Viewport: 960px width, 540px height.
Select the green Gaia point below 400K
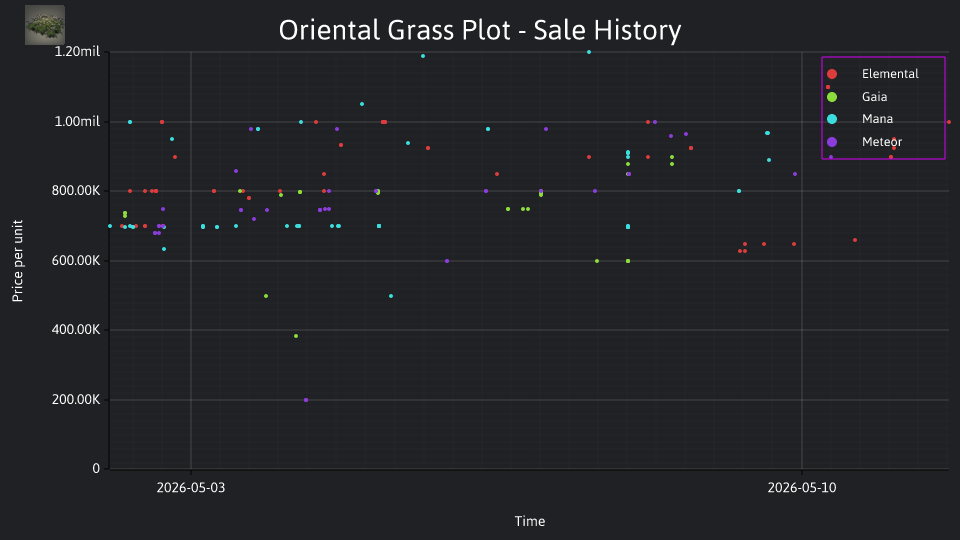pyautogui.click(x=296, y=336)
